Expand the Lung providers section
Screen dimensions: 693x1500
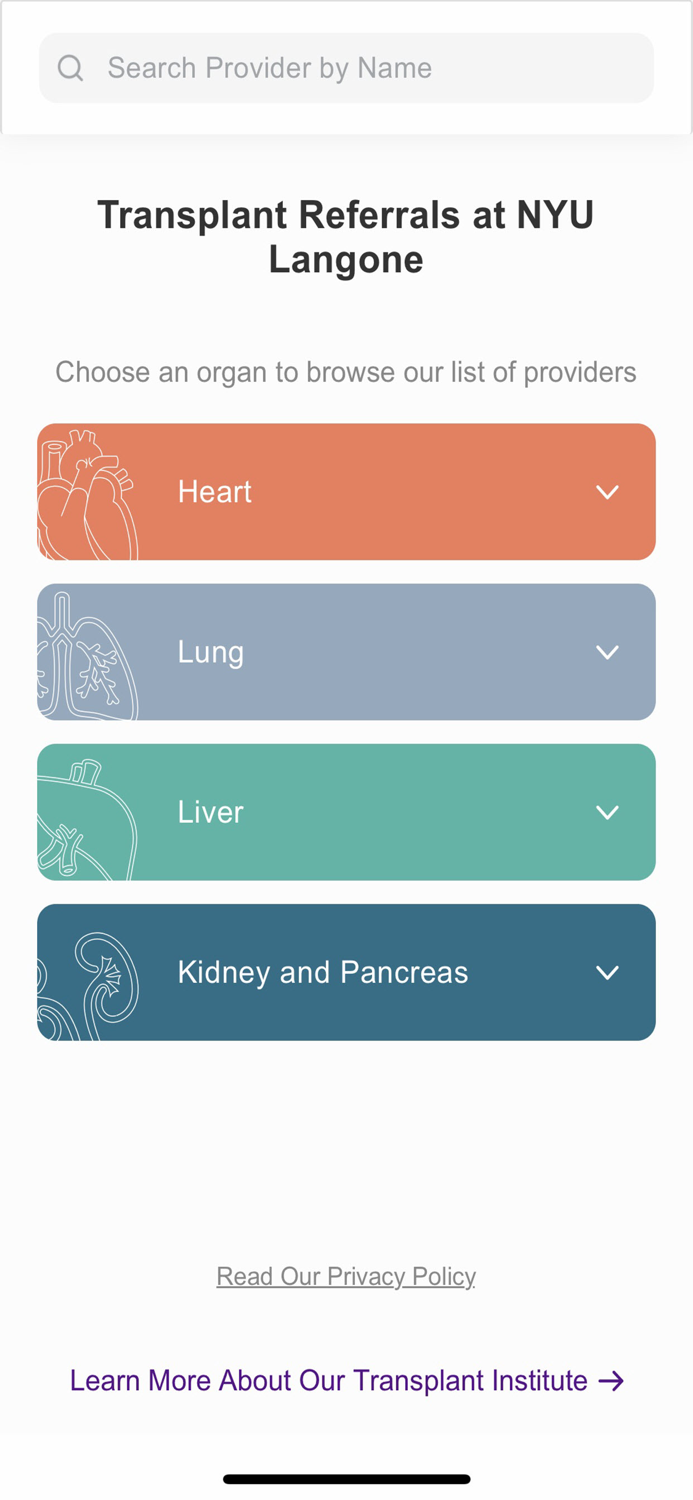(x=607, y=651)
